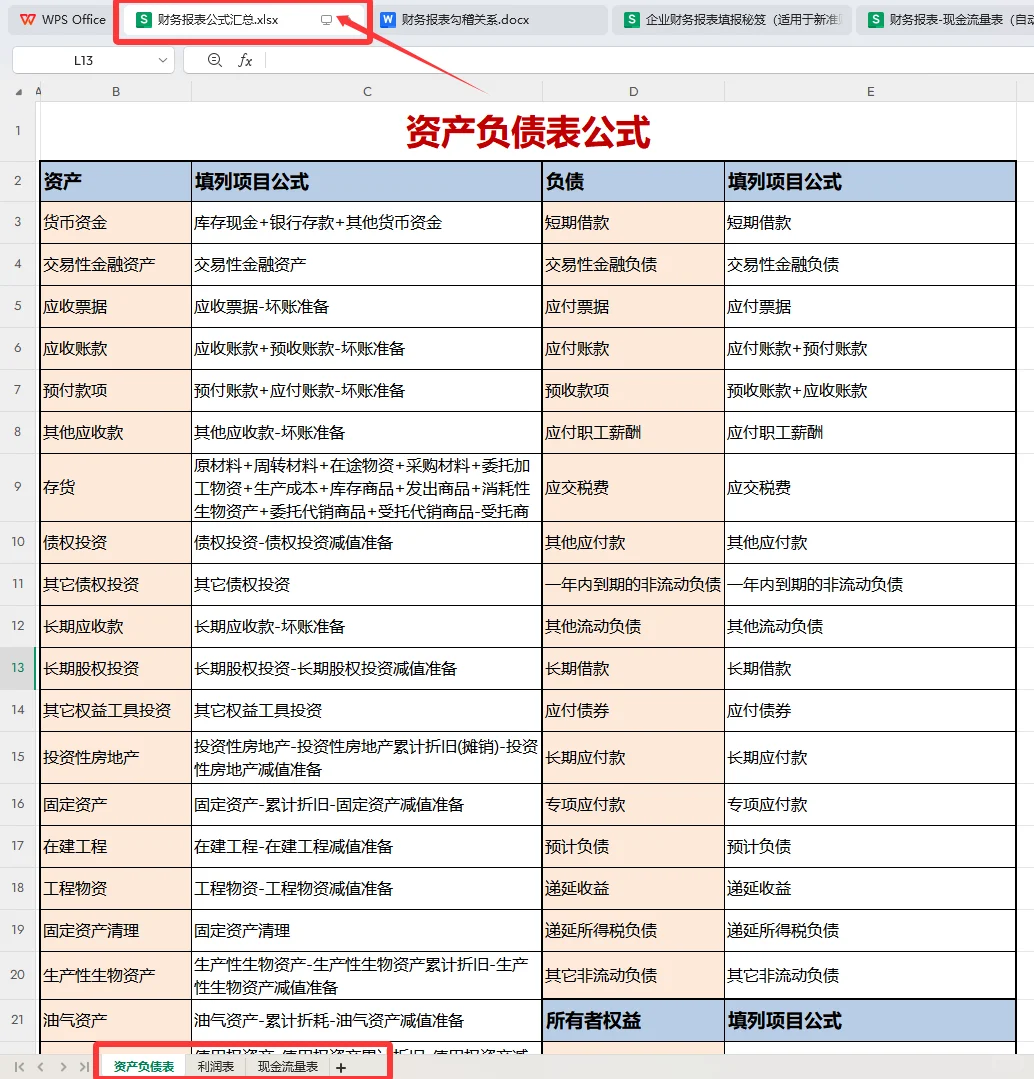Click the 资产 header cell
The width and height of the screenshot is (1034, 1079).
tap(116, 182)
